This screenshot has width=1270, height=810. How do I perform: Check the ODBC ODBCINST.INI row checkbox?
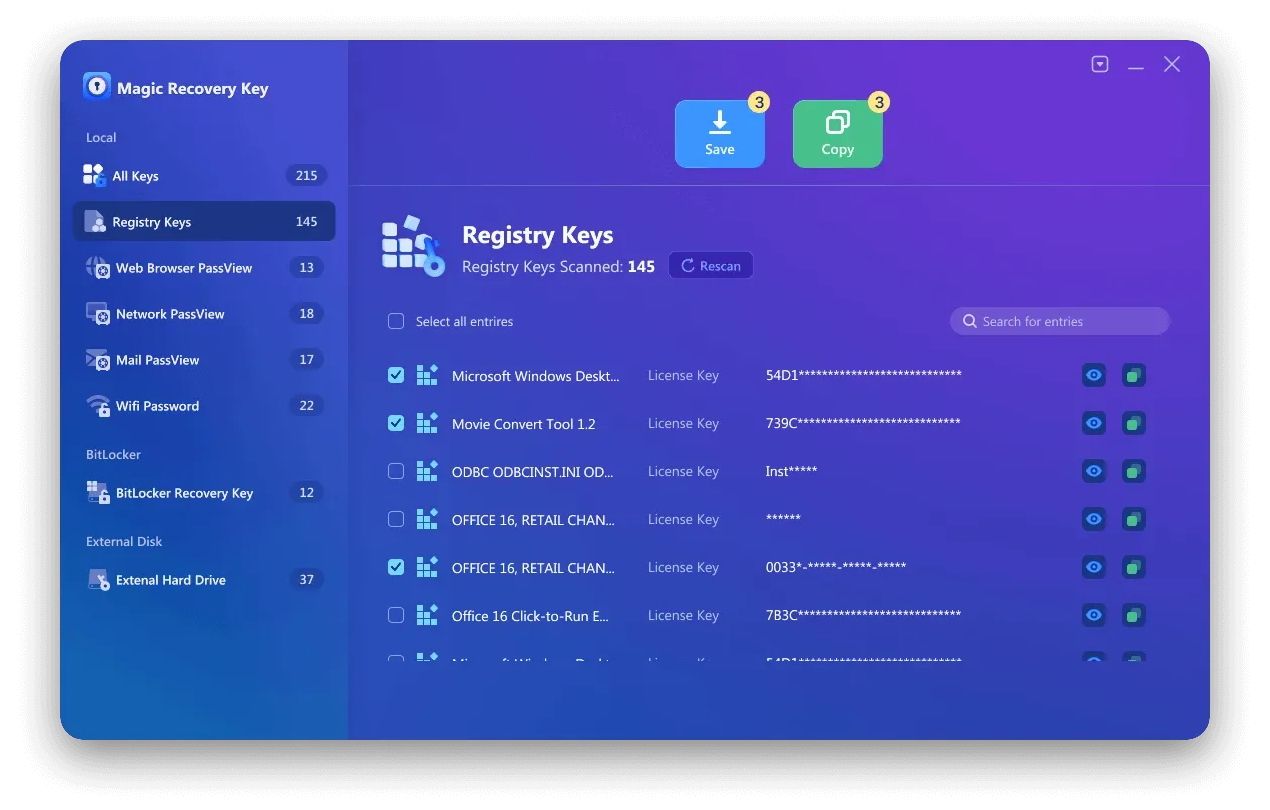[396, 471]
